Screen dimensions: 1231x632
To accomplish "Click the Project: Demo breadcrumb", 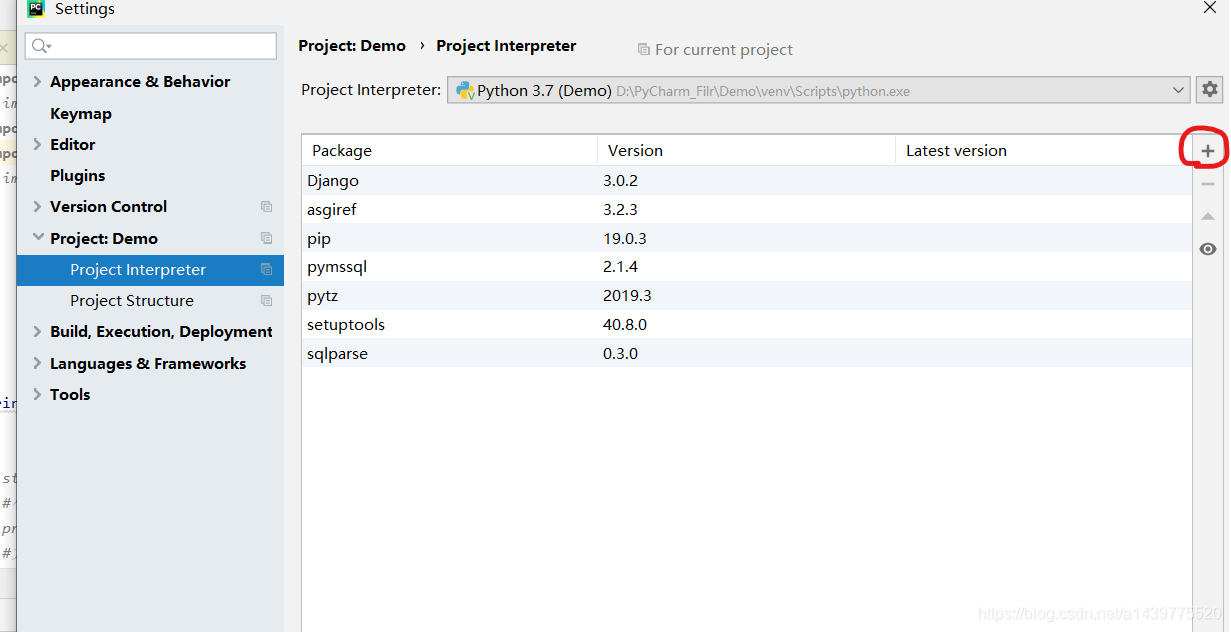I will point(352,46).
